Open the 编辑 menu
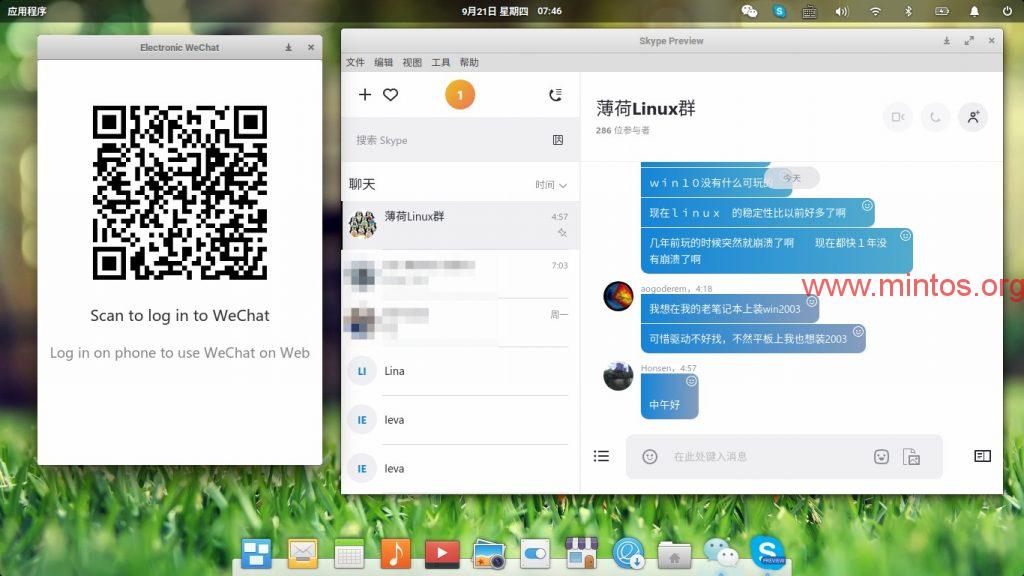The image size is (1024, 576). coord(383,62)
